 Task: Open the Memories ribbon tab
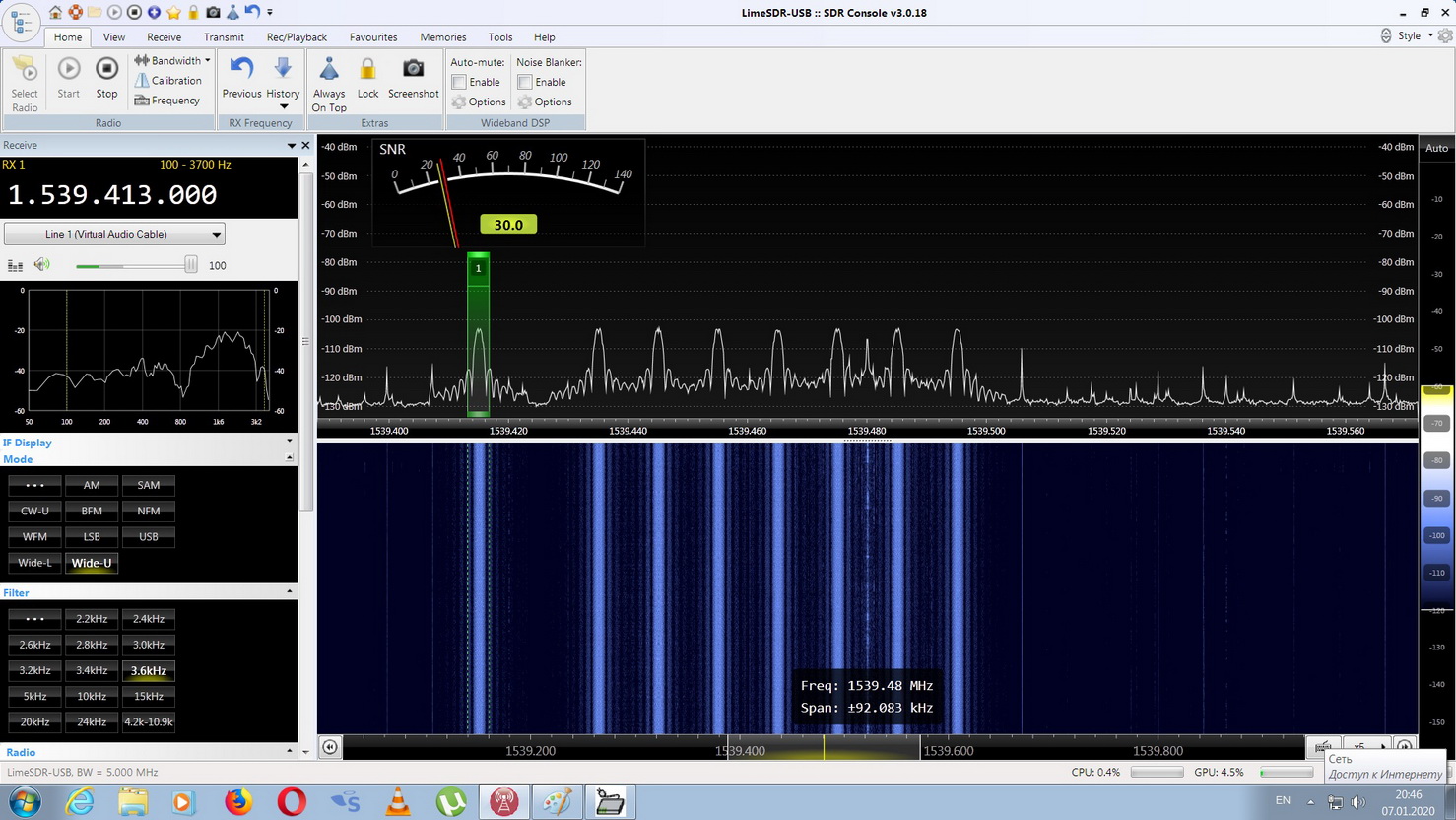click(x=443, y=37)
